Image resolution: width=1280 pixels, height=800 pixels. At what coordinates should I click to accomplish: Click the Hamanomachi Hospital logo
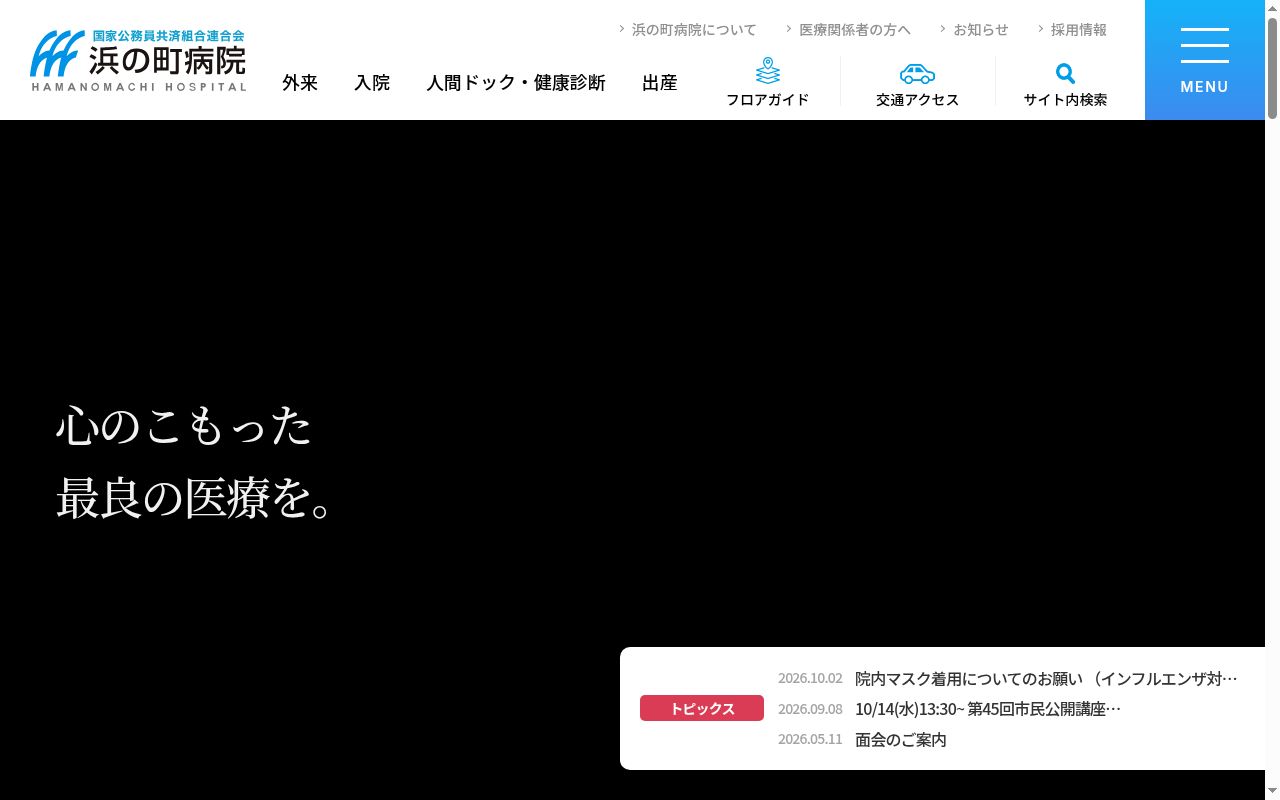pyautogui.click(x=138, y=60)
